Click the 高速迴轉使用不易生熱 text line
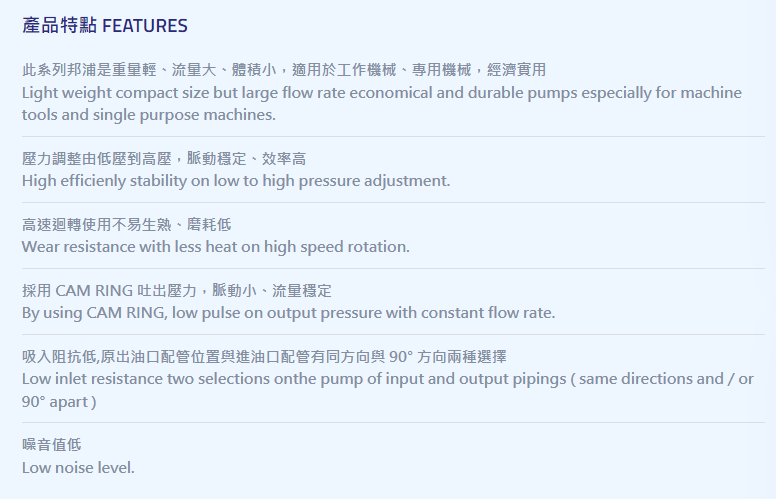The height and width of the screenshot is (499, 776). pos(127,225)
